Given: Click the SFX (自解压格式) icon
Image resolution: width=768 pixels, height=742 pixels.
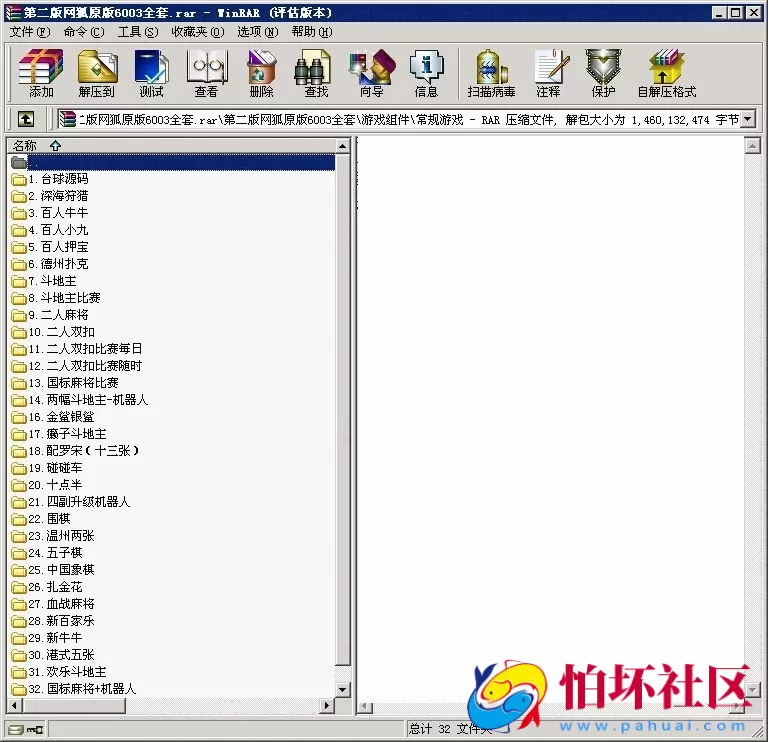Looking at the screenshot, I should [x=667, y=72].
